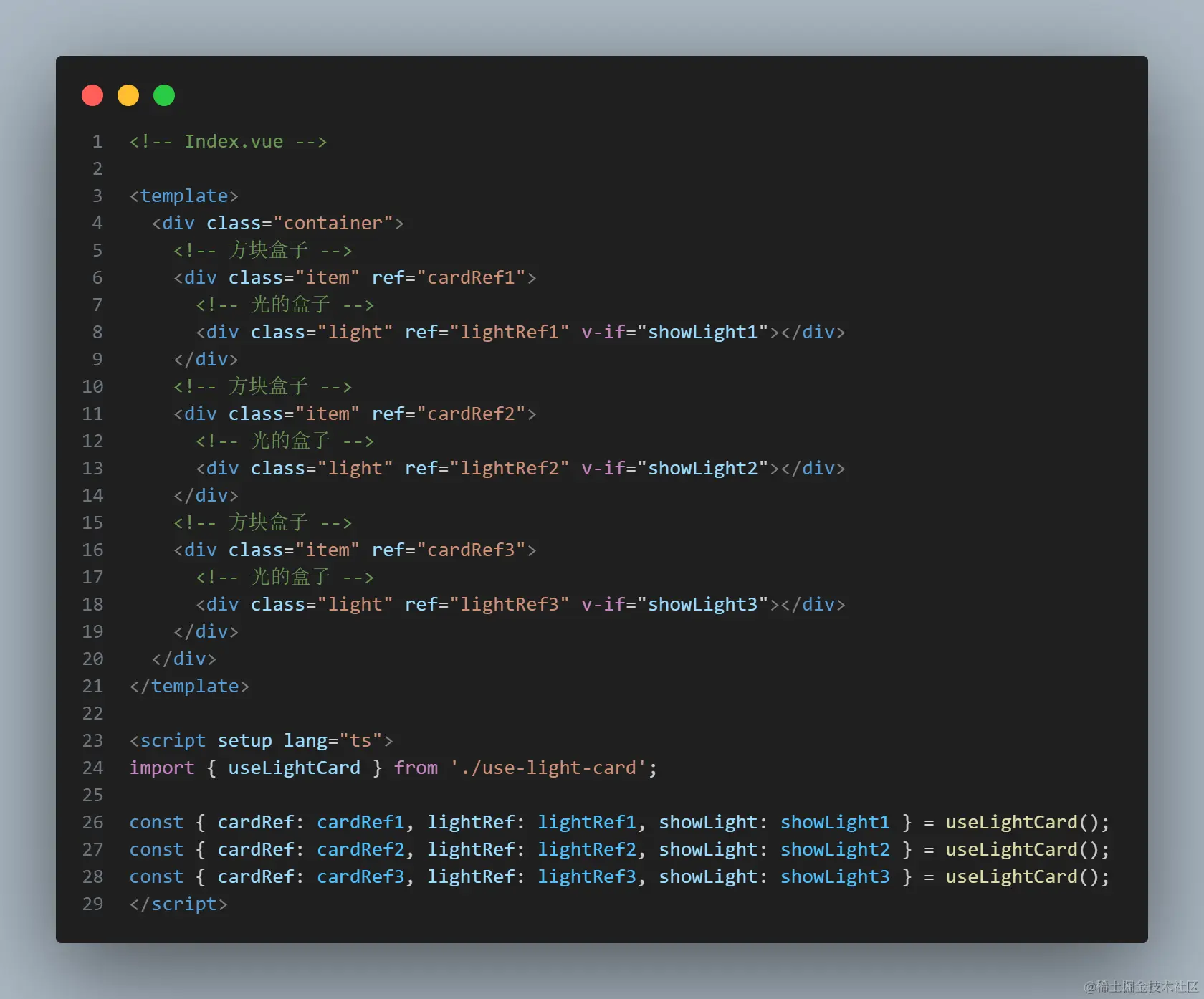Image resolution: width=1204 pixels, height=999 pixels.
Task: Click "lightRef2" ref value on line 13
Action: click(509, 469)
